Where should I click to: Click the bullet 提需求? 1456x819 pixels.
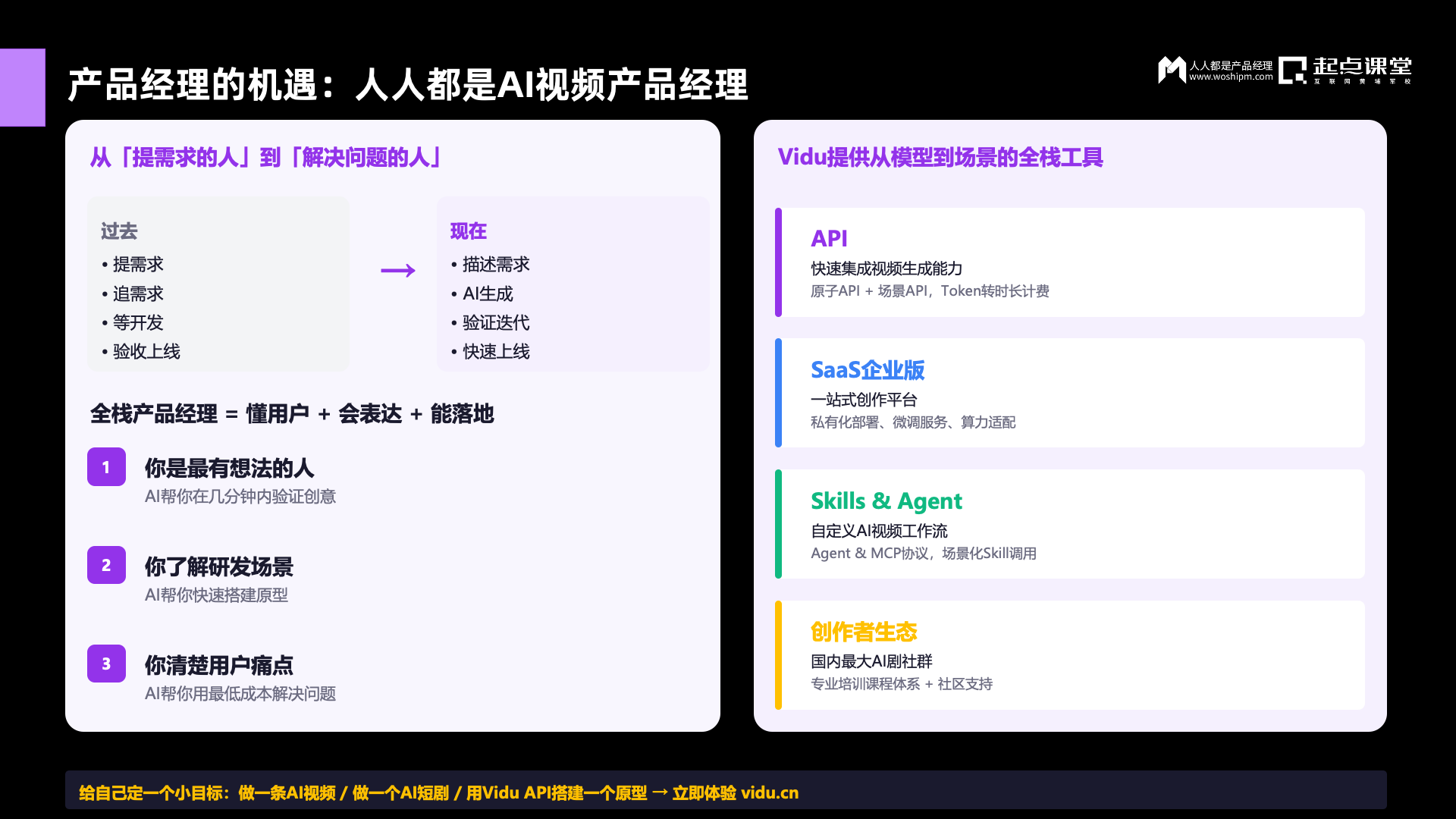point(133,265)
